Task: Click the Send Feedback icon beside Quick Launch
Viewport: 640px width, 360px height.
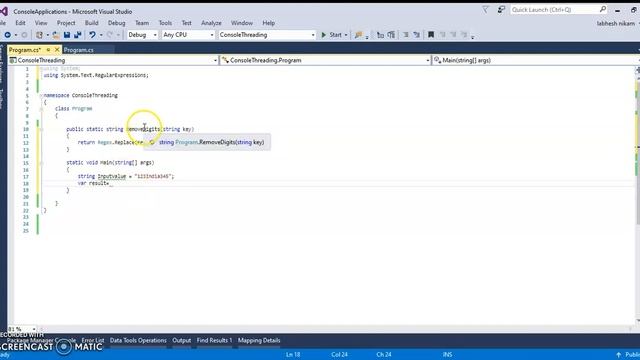Action: (x=501, y=9)
